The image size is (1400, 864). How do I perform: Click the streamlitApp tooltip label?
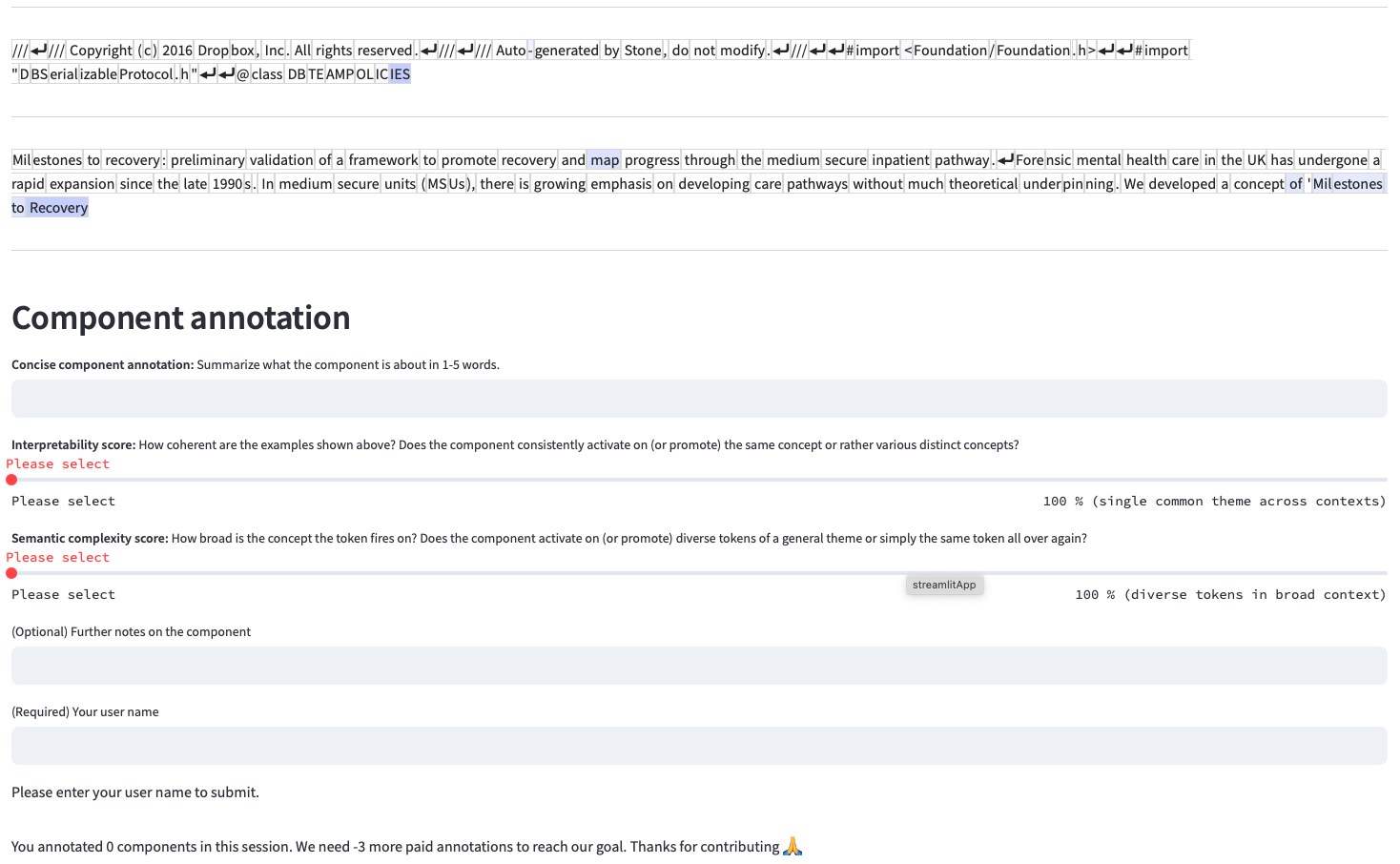pos(944,585)
